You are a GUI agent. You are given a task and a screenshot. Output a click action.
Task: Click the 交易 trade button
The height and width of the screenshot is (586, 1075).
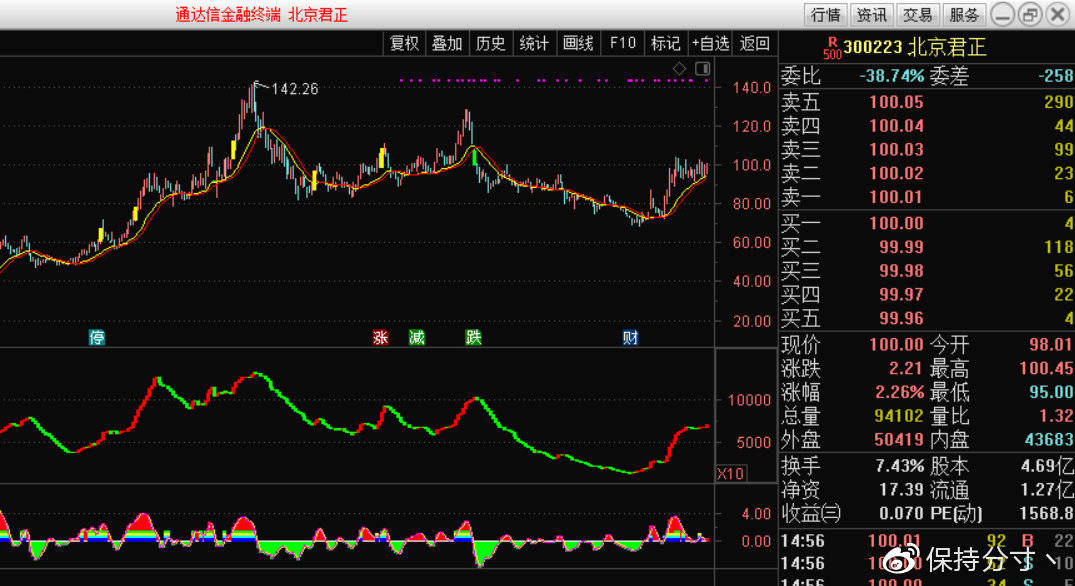pyautogui.click(x=917, y=15)
